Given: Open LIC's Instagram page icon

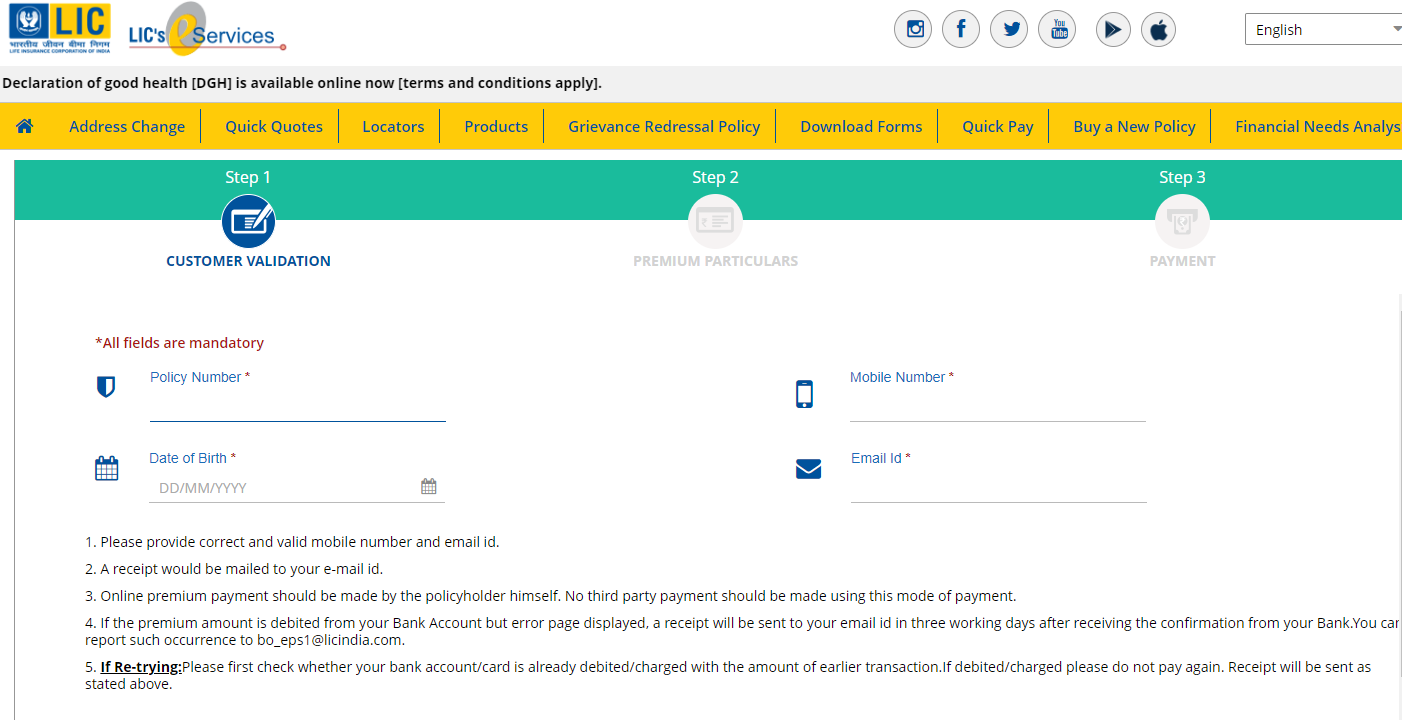Looking at the screenshot, I should (x=913, y=29).
